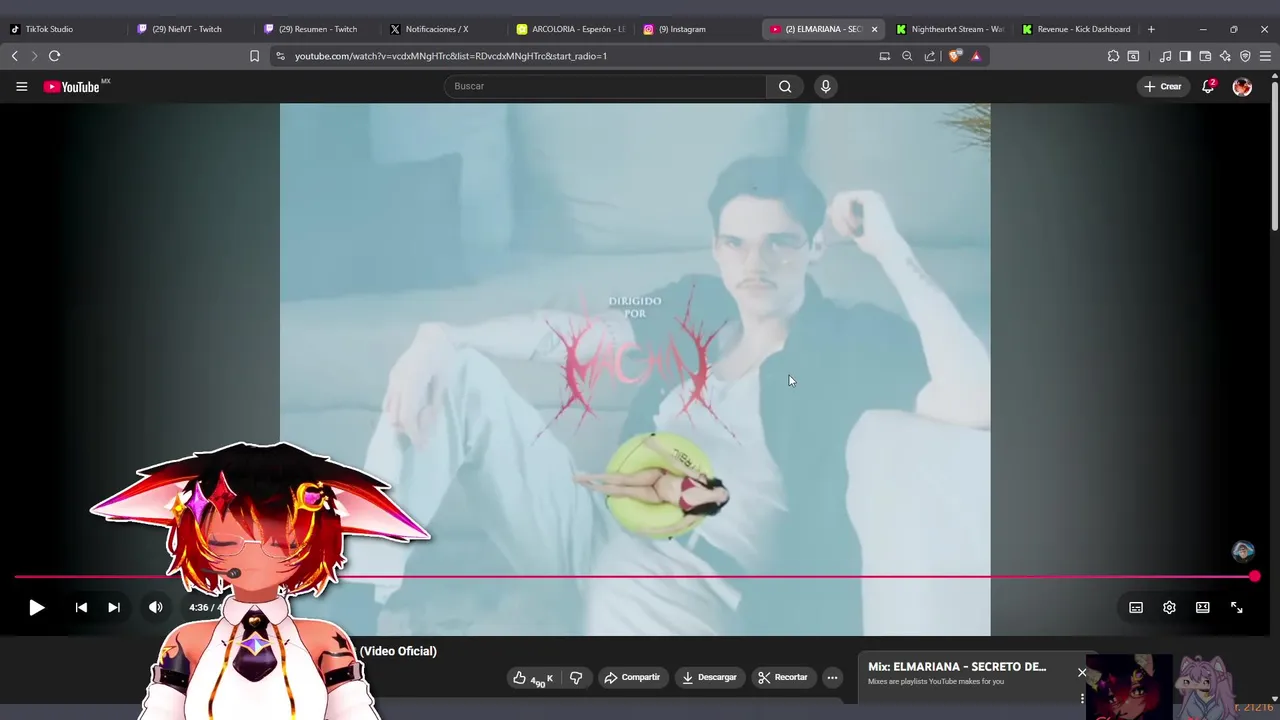This screenshot has width=1280, height=720.
Task: Play the paused video
Action: pos(36,607)
